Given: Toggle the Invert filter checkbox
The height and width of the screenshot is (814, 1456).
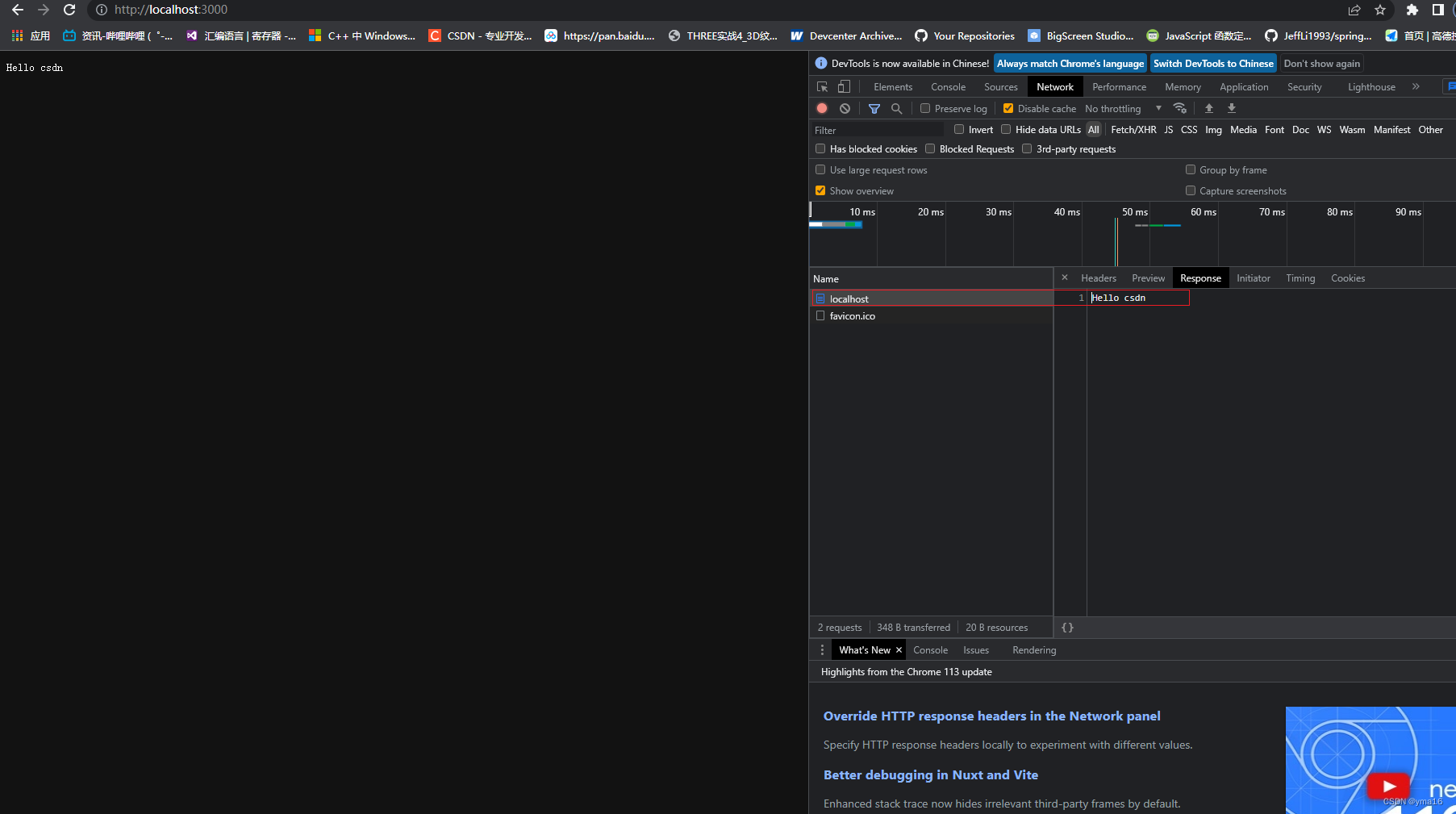Looking at the screenshot, I should tap(959, 129).
